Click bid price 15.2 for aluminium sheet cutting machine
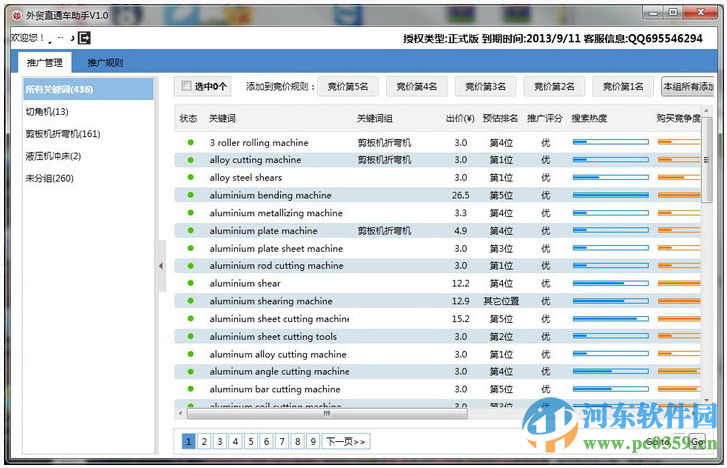The height and width of the screenshot is (468, 727). pyautogui.click(x=460, y=319)
